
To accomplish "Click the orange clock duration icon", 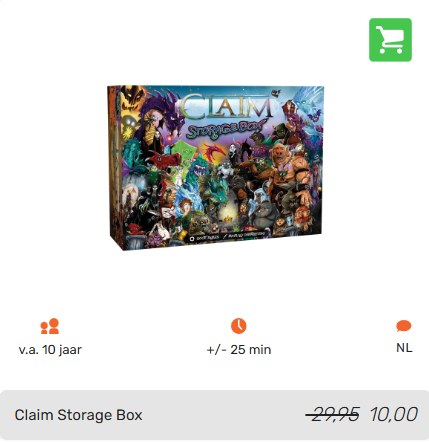I will pyautogui.click(x=239, y=326).
